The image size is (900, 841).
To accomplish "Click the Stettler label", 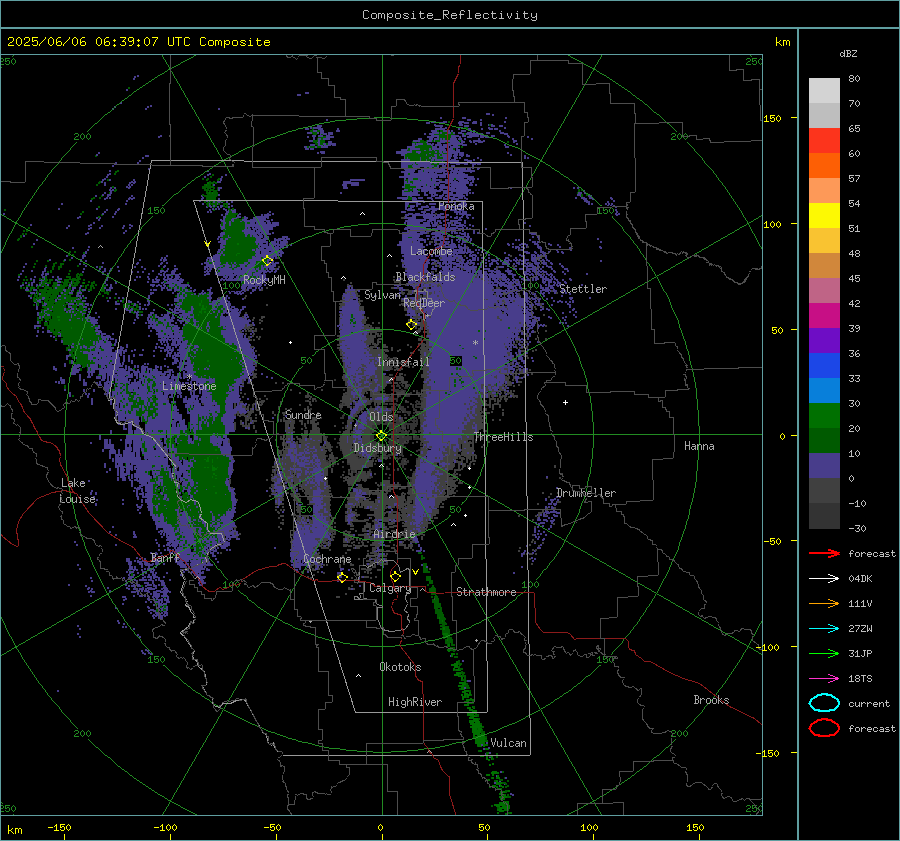I will coord(583,289).
